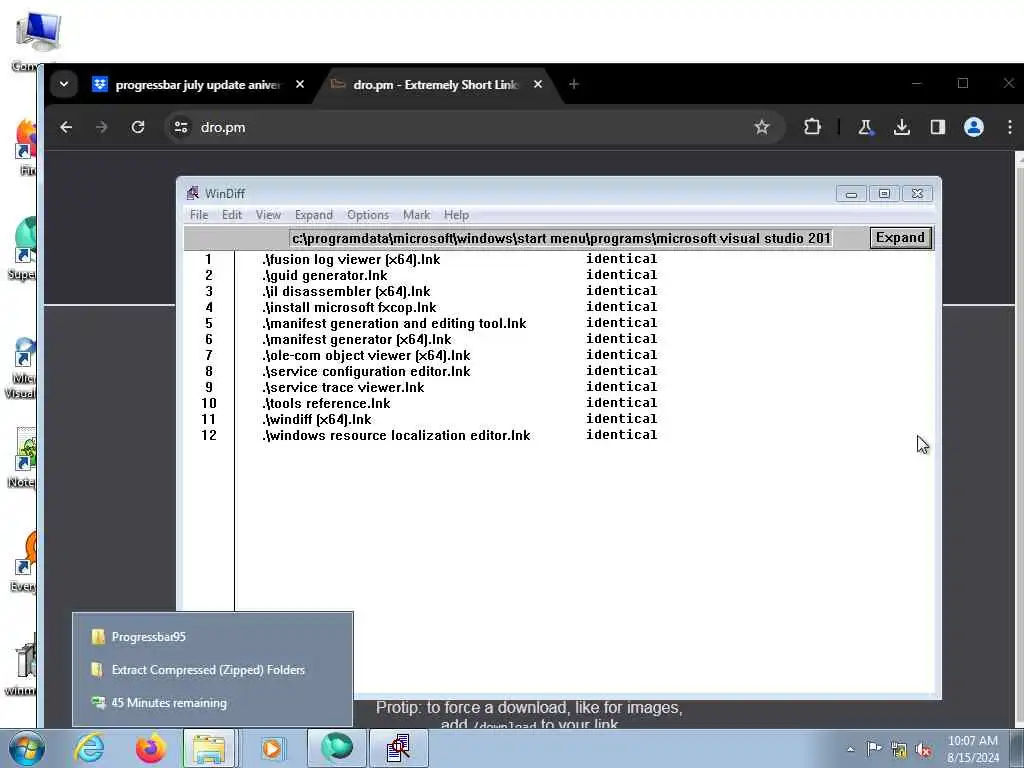Open WinDiff Edit menu

pyautogui.click(x=232, y=215)
